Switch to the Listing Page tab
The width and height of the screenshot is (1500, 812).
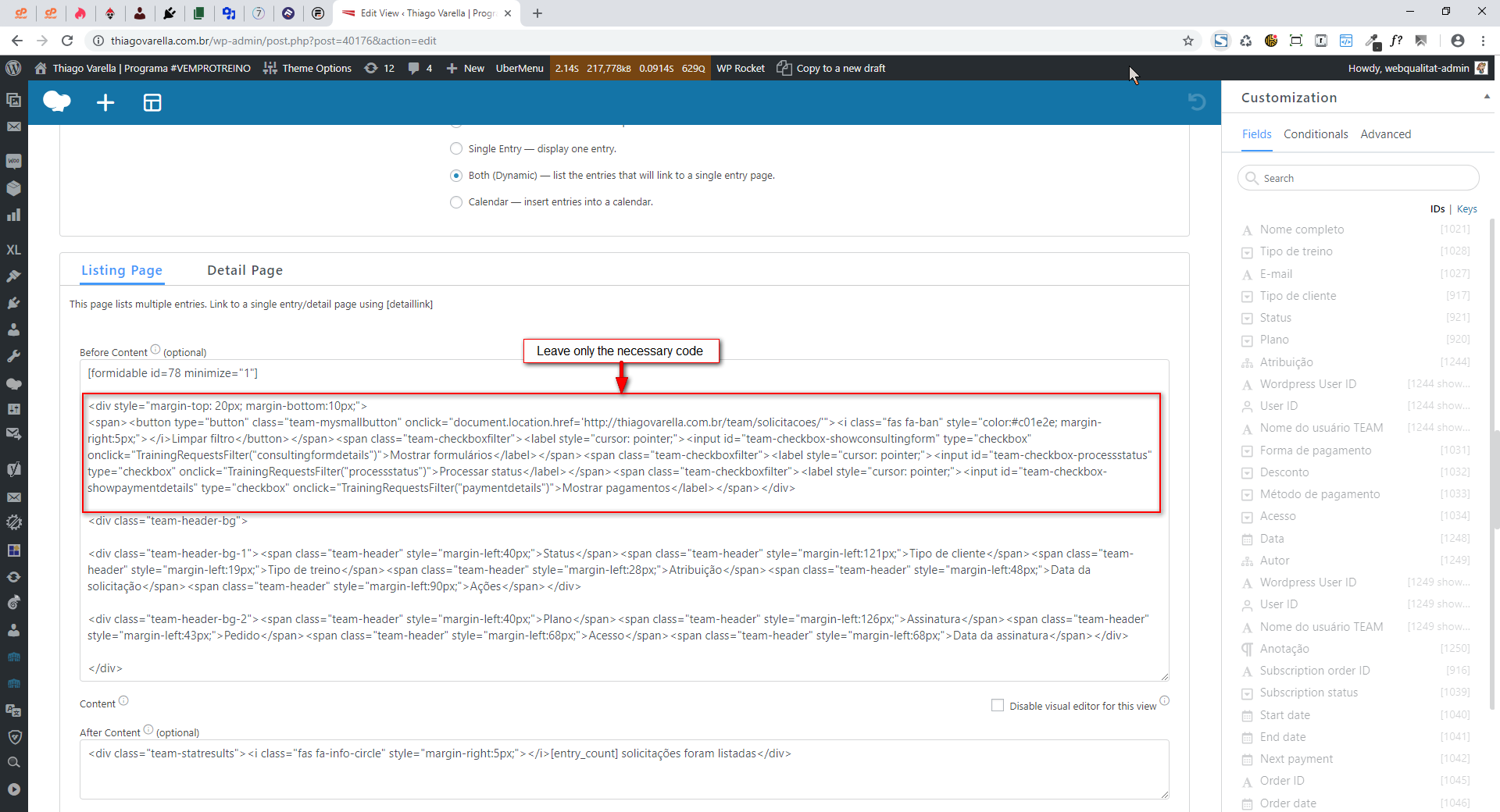(122, 270)
